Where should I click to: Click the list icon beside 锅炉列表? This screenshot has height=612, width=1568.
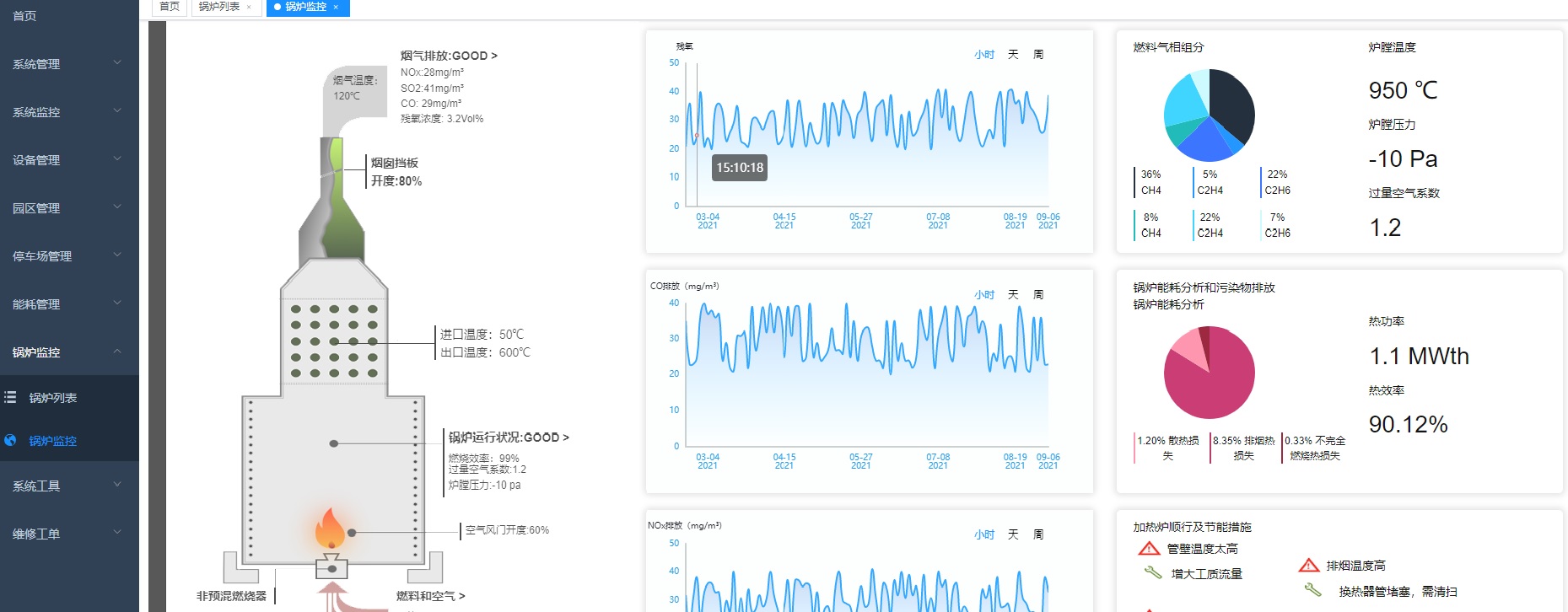coord(10,397)
